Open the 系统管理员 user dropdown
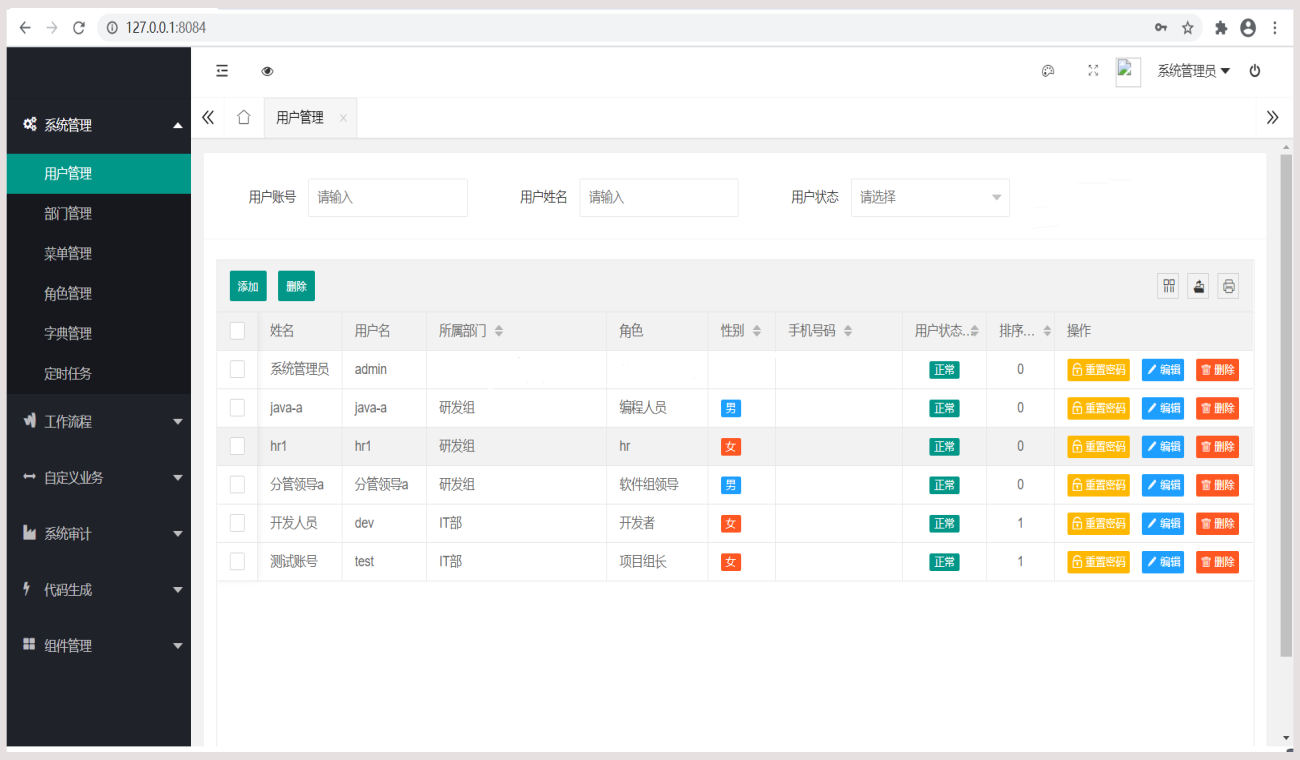Image resolution: width=1300 pixels, height=760 pixels. click(x=1193, y=71)
